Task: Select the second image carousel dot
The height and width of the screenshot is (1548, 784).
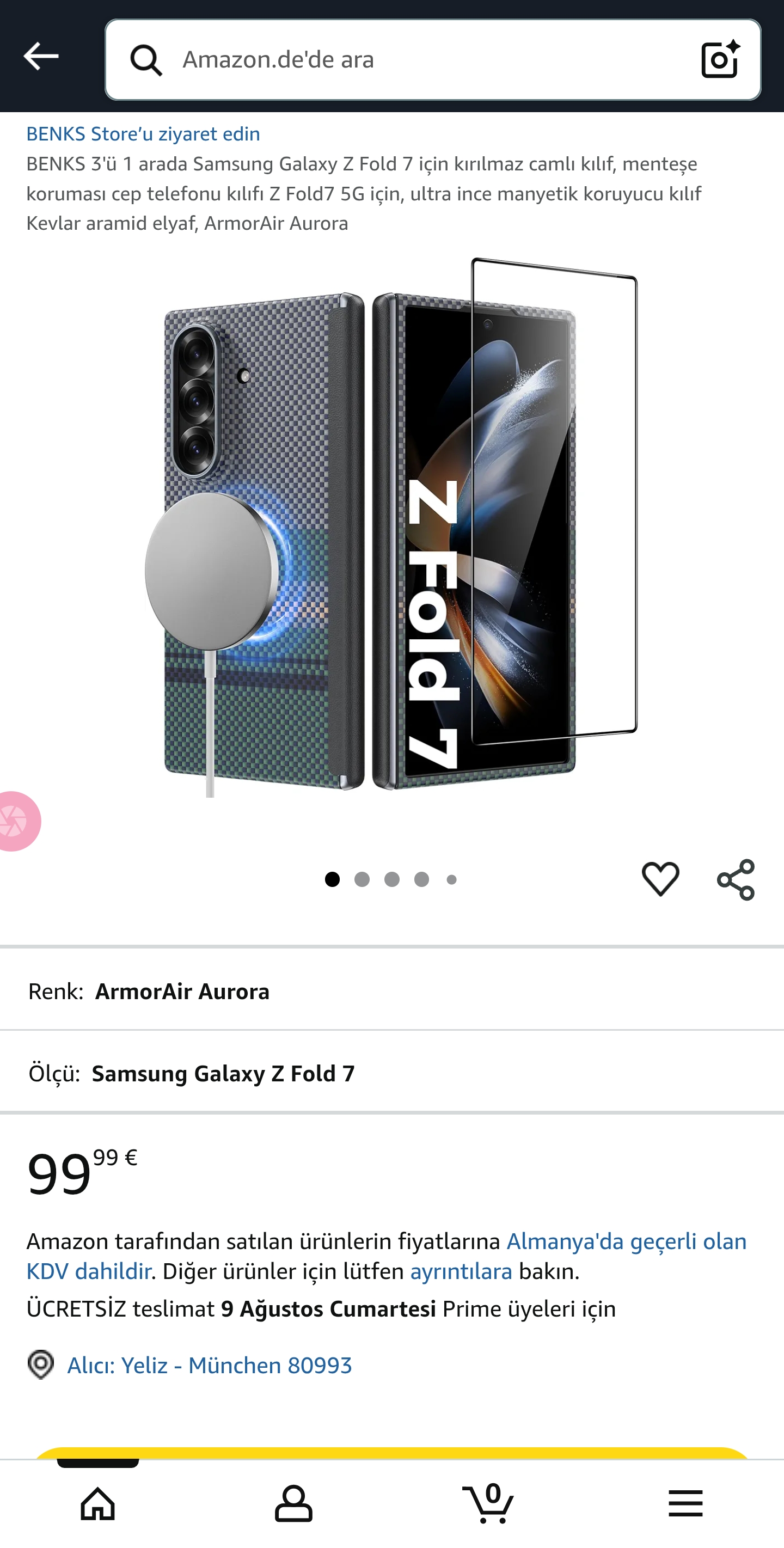Action: pyautogui.click(x=362, y=880)
